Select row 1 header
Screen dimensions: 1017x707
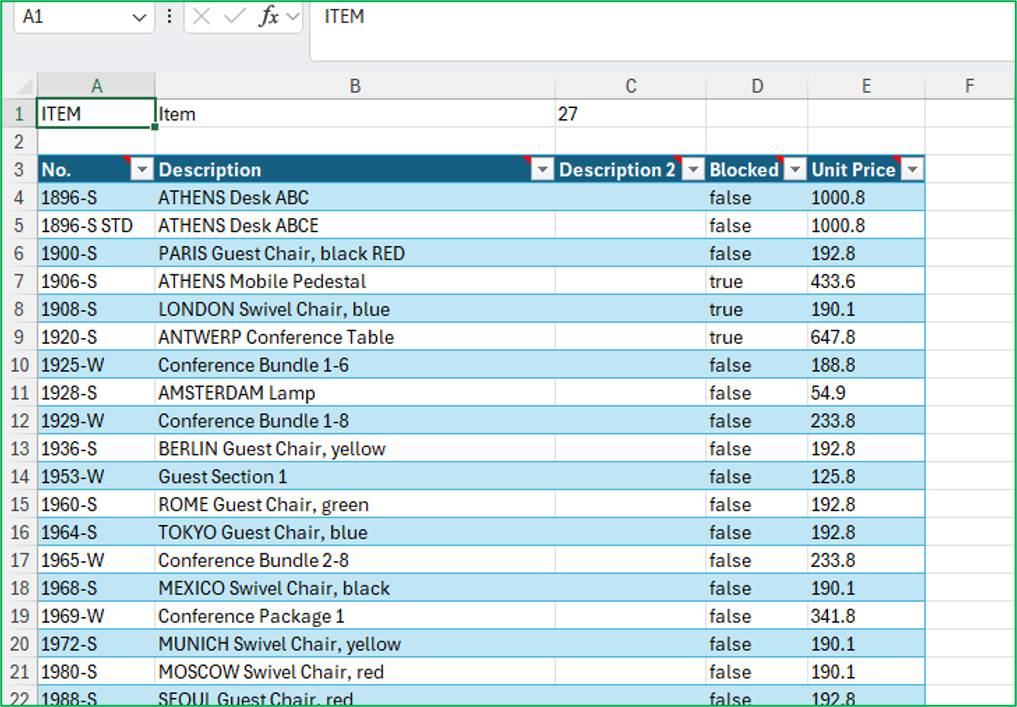19,114
